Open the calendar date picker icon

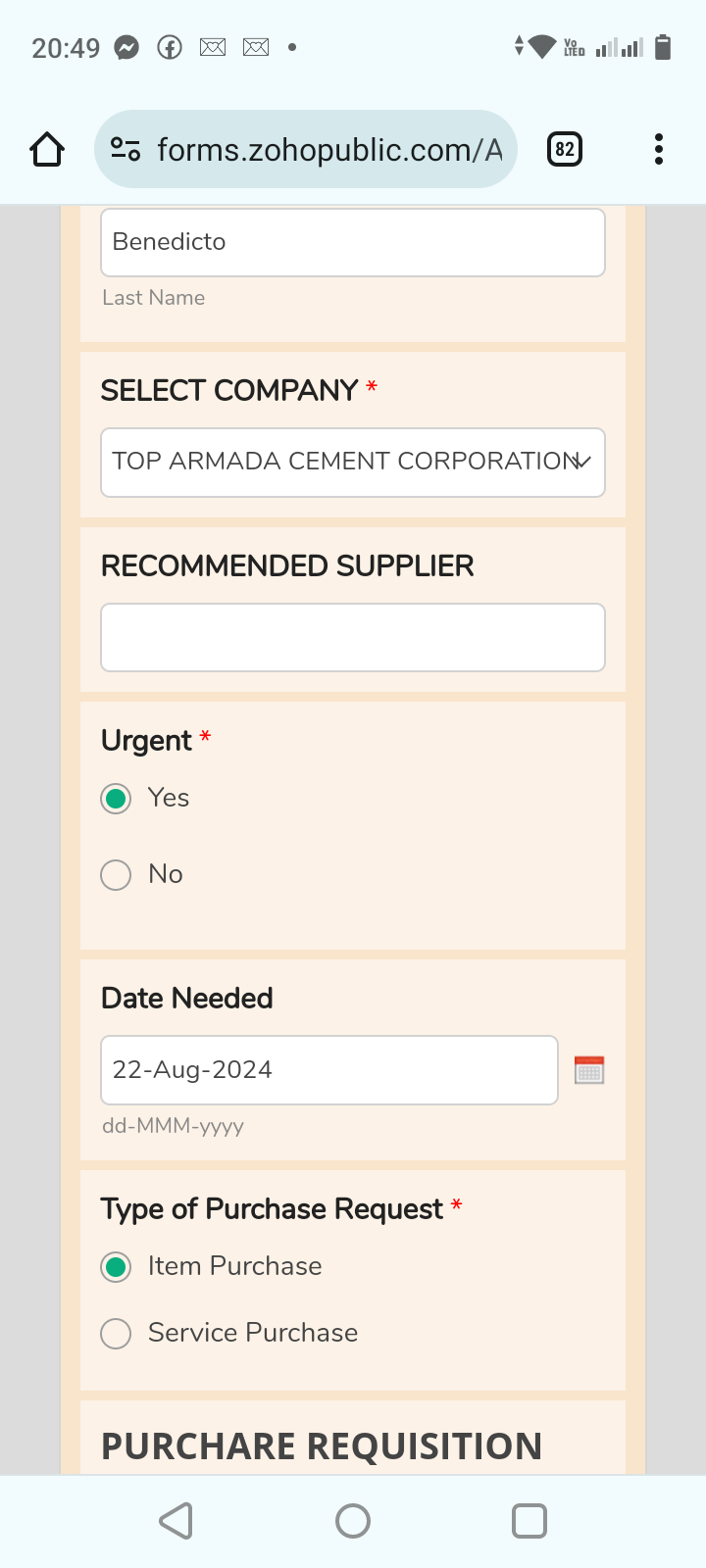[589, 1070]
